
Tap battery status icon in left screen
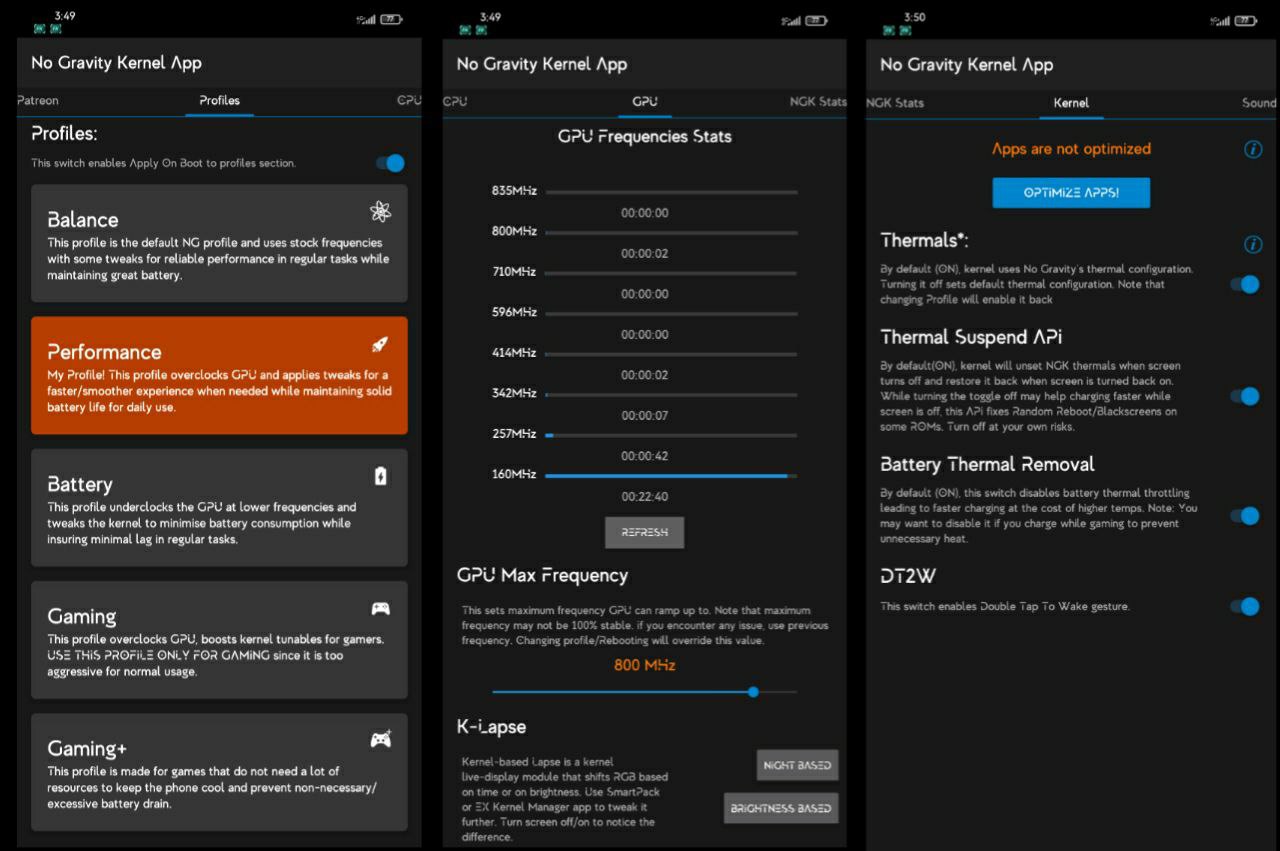[392, 19]
